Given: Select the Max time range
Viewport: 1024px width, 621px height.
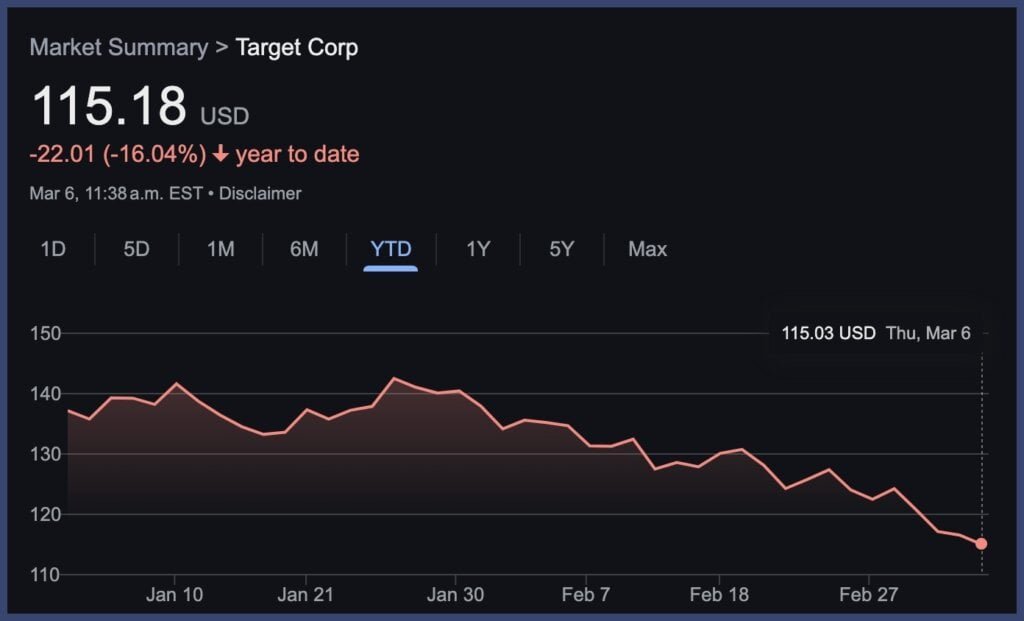Looking at the screenshot, I should pos(647,249).
